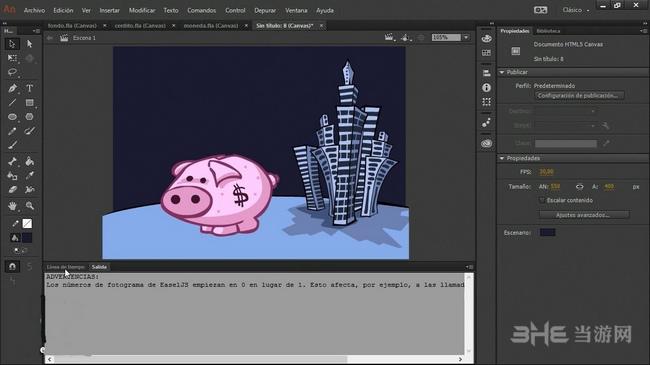Close the fondo.fla document tab
The image size is (650, 365).
click(105, 26)
